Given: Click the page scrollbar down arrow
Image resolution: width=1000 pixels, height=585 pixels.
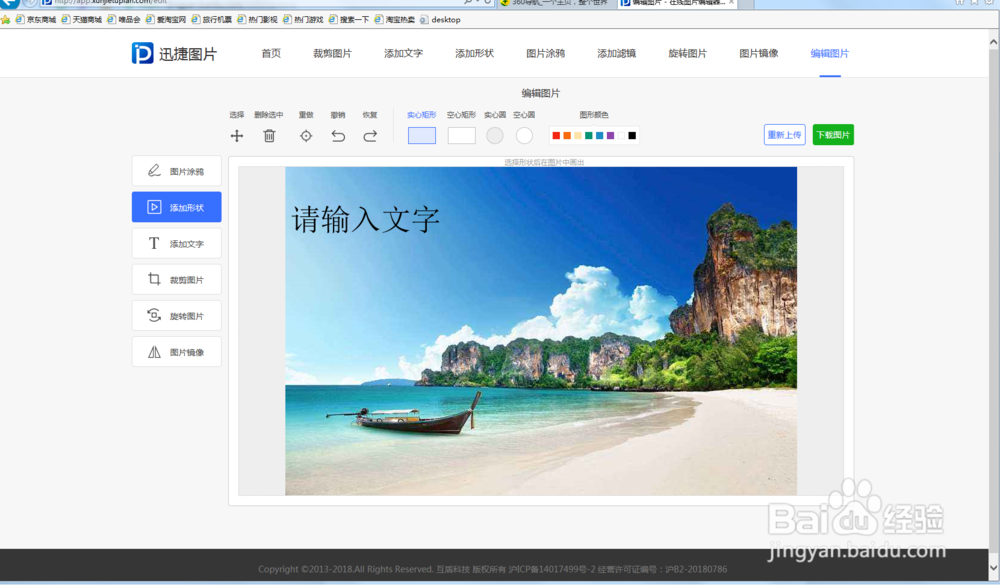Looking at the screenshot, I should (x=994, y=567).
